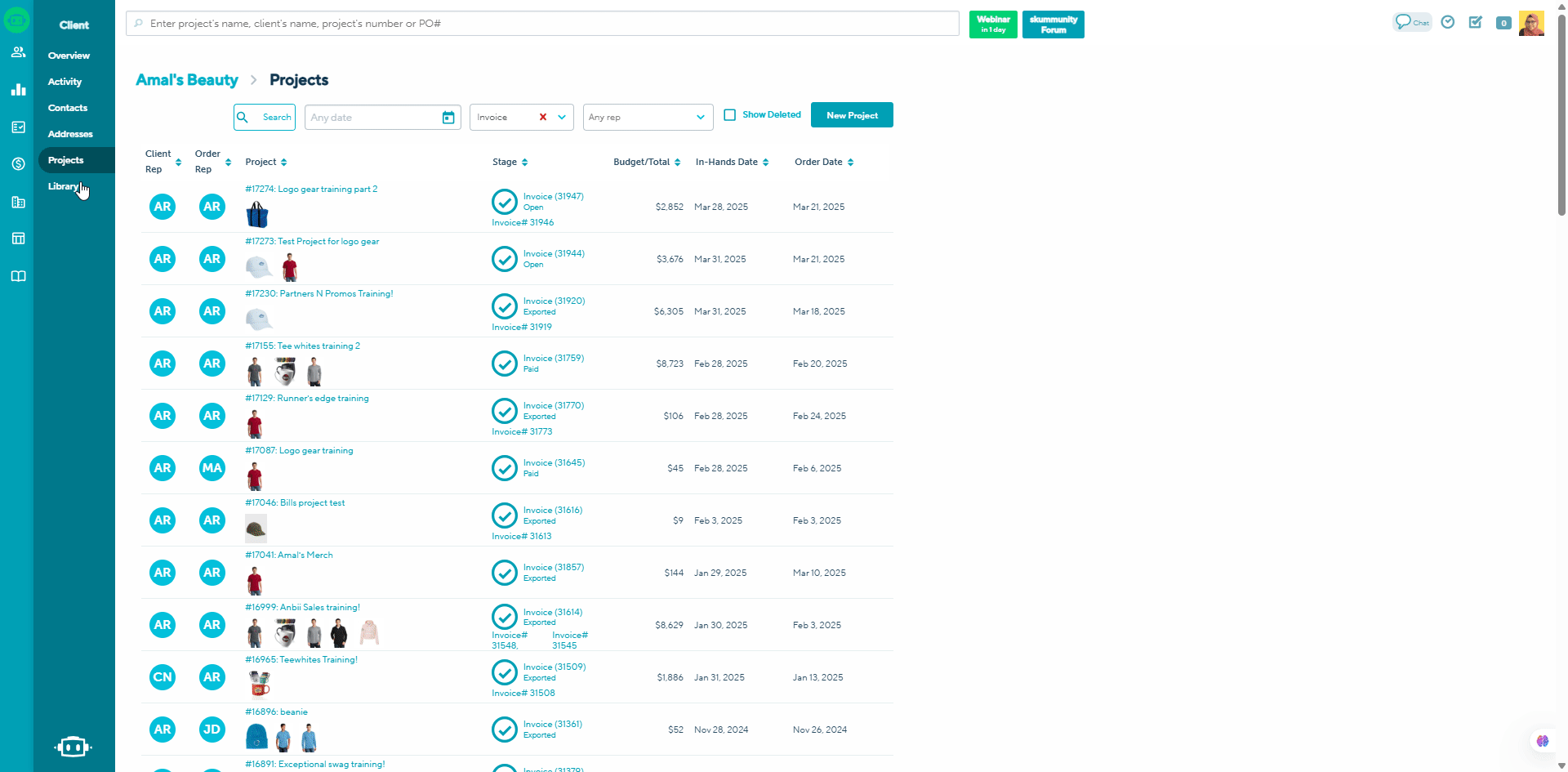Open the calendar date picker icon
Screen dimensions: 1568x772
448,118
